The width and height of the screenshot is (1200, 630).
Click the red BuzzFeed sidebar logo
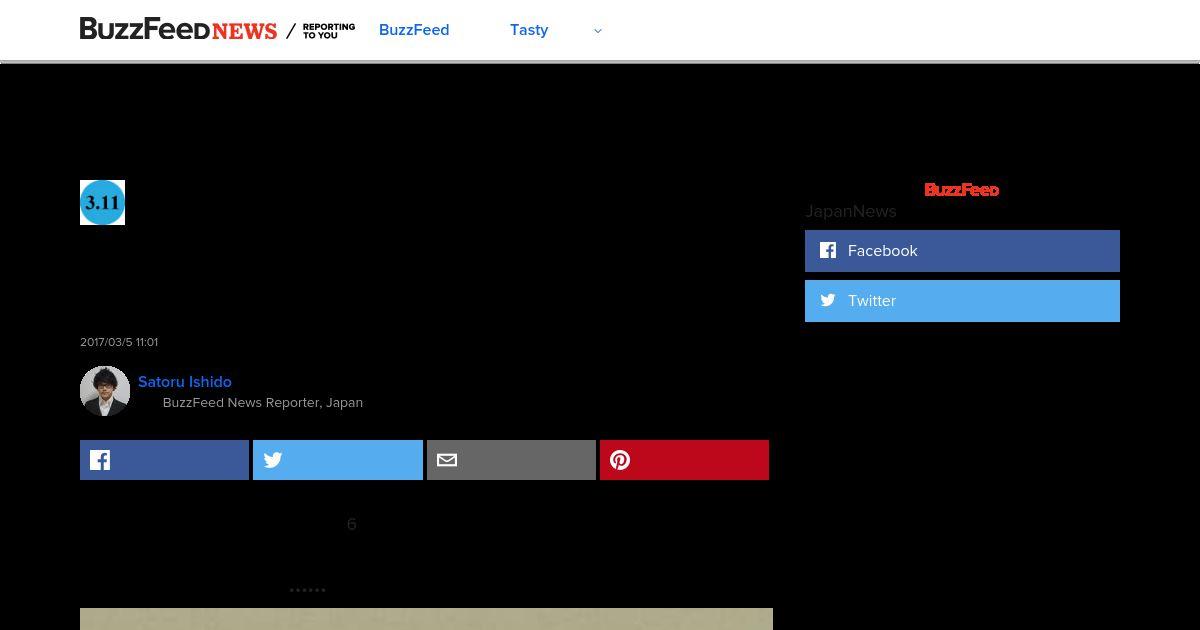point(961,189)
